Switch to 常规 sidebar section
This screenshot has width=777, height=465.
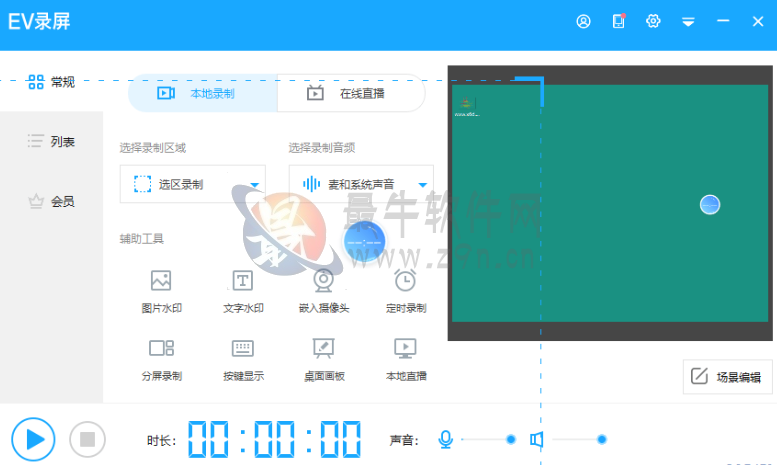click(51, 82)
